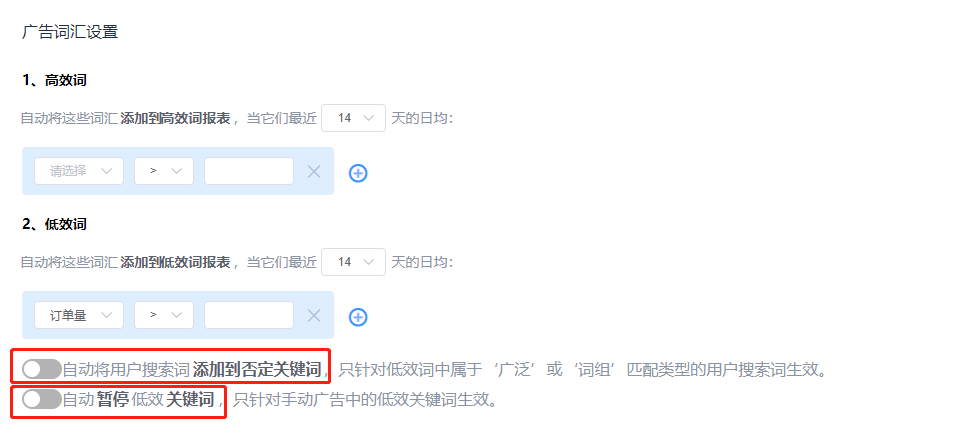The height and width of the screenshot is (448, 980).
Task: Click the bold 添加到低效词报表 text
Action: coord(175,262)
